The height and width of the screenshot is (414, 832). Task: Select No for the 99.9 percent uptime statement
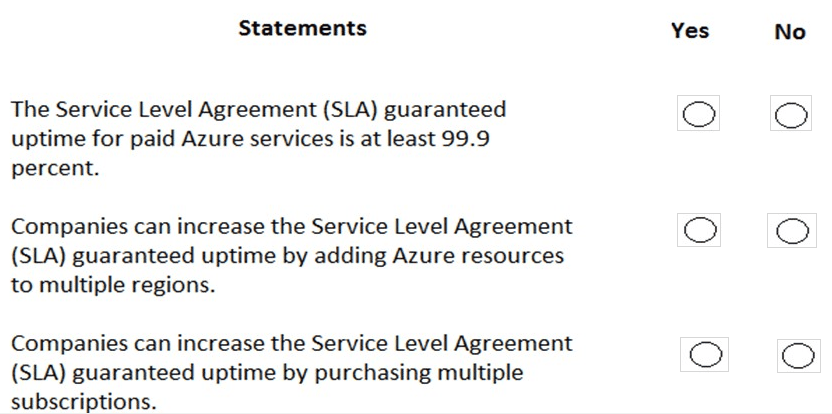tap(790, 118)
